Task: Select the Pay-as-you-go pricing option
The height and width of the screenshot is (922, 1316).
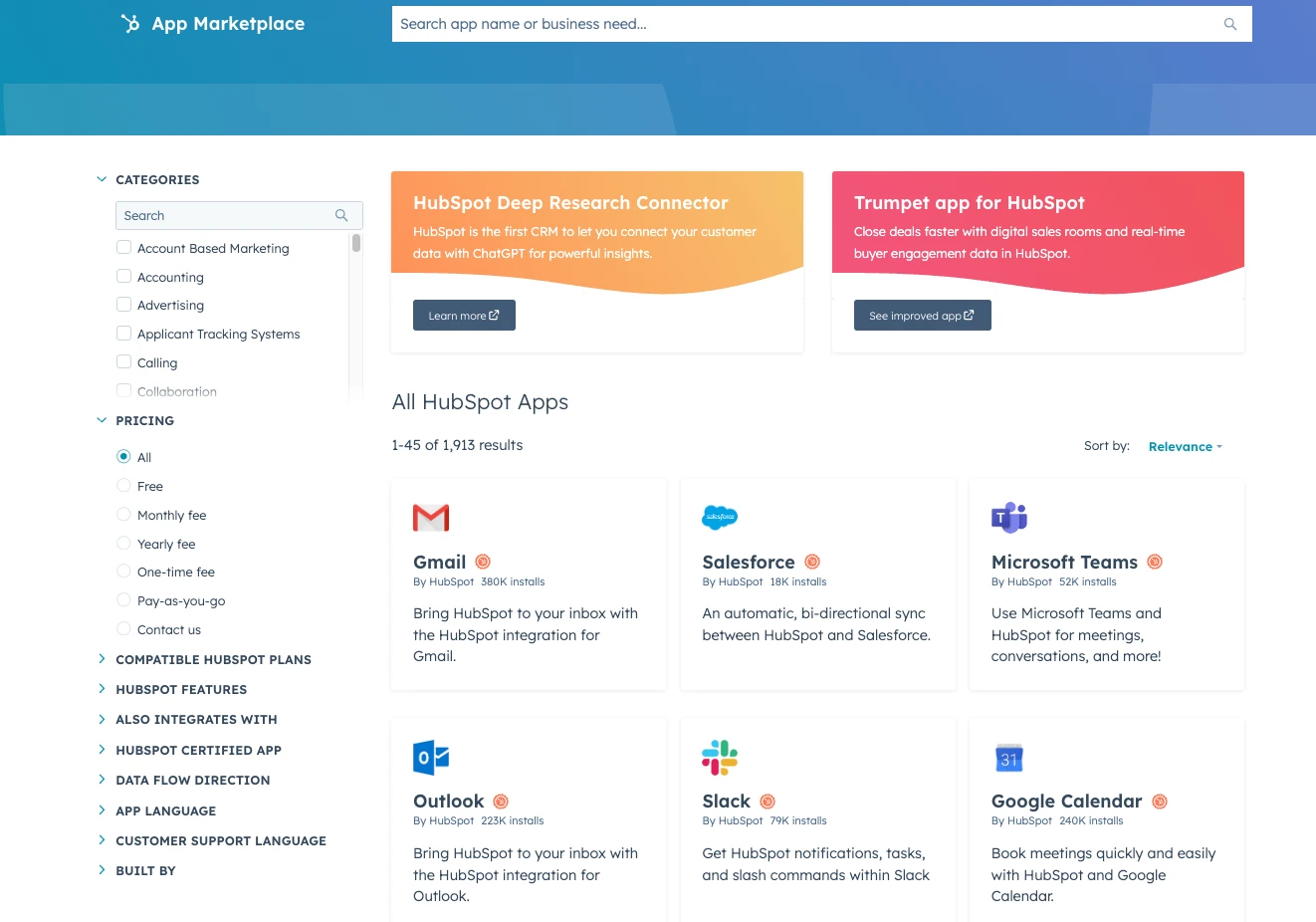Action: point(123,599)
